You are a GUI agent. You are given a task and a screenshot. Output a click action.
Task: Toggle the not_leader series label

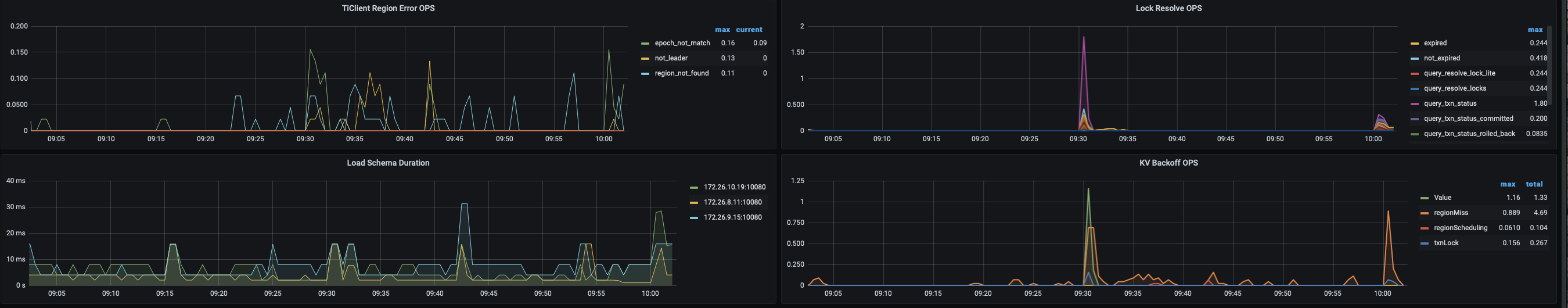671,59
